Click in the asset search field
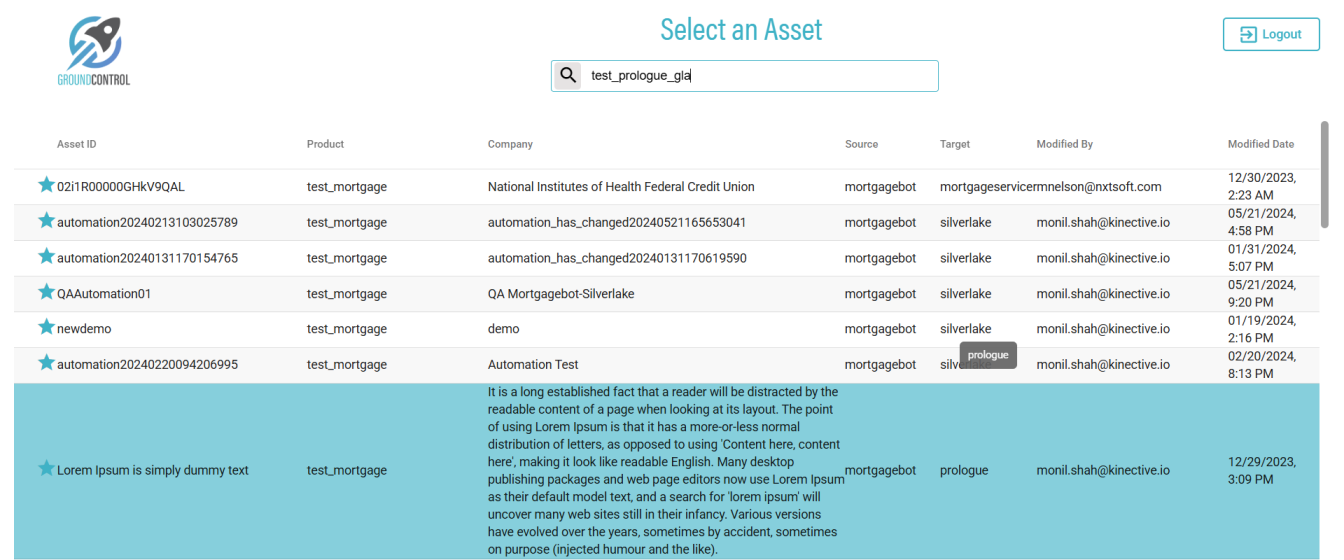1344x560 pixels. (760, 76)
